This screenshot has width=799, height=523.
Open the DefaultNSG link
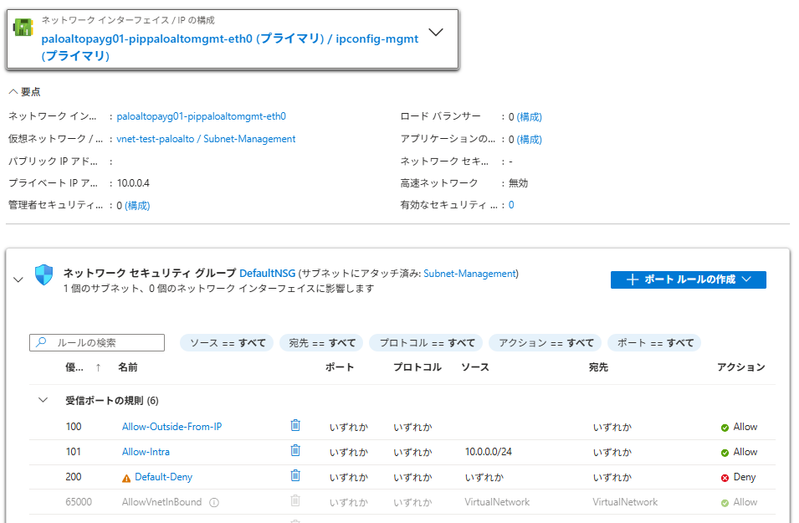coord(267,273)
